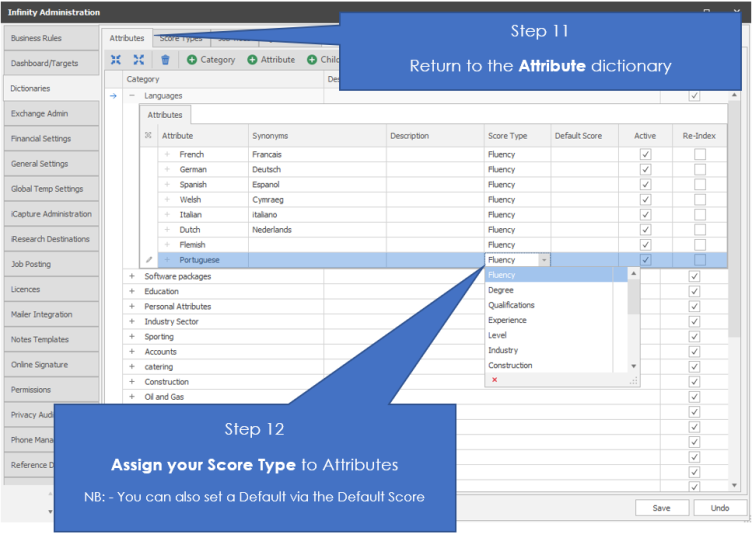Open the Business Rules section

tap(50, 38)
